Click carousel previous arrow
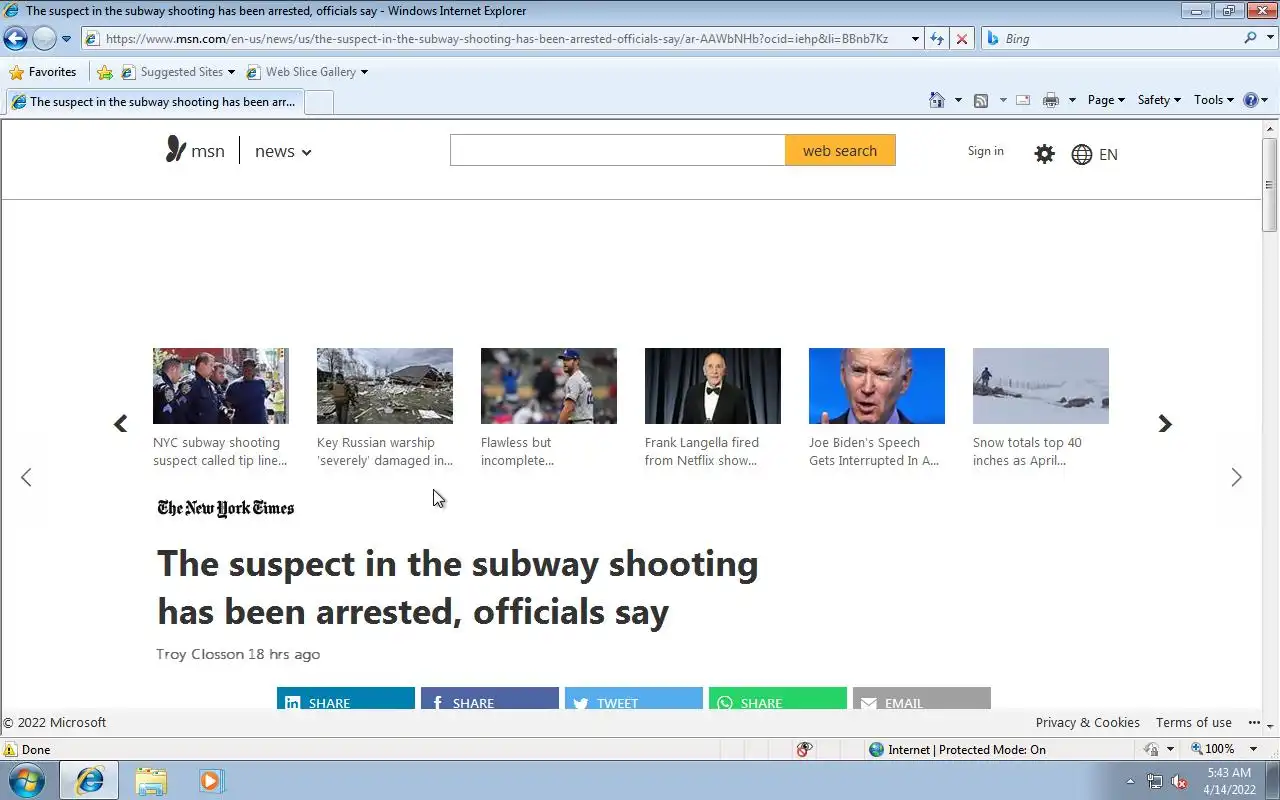1280x800 pixels. click(x=120, y=424)
